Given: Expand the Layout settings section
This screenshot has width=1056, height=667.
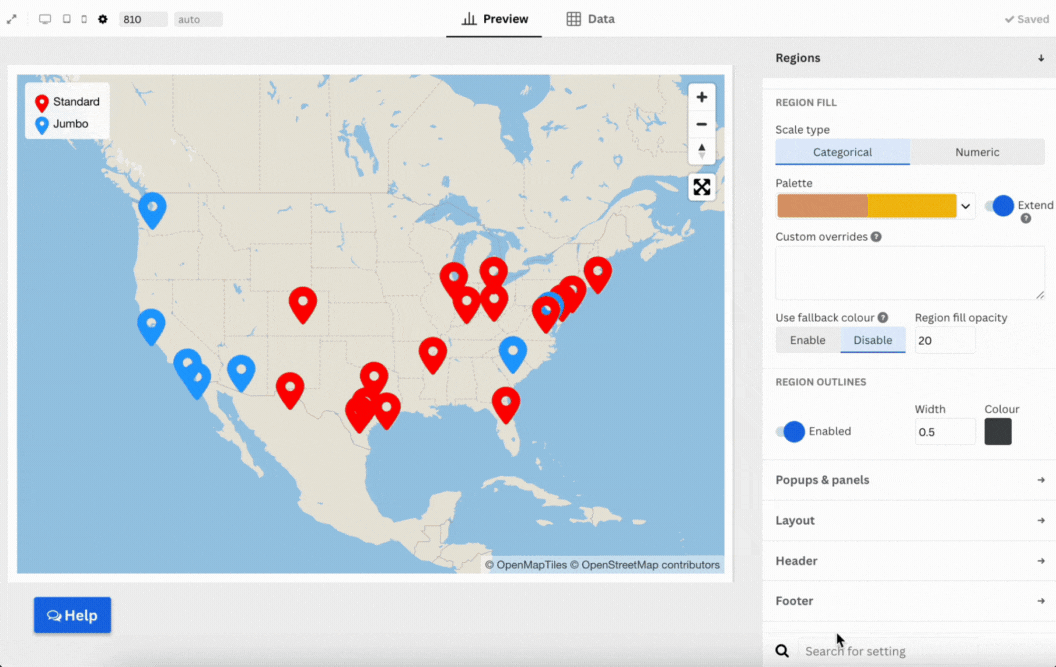Looking at the screenshot, I should 909,520.
